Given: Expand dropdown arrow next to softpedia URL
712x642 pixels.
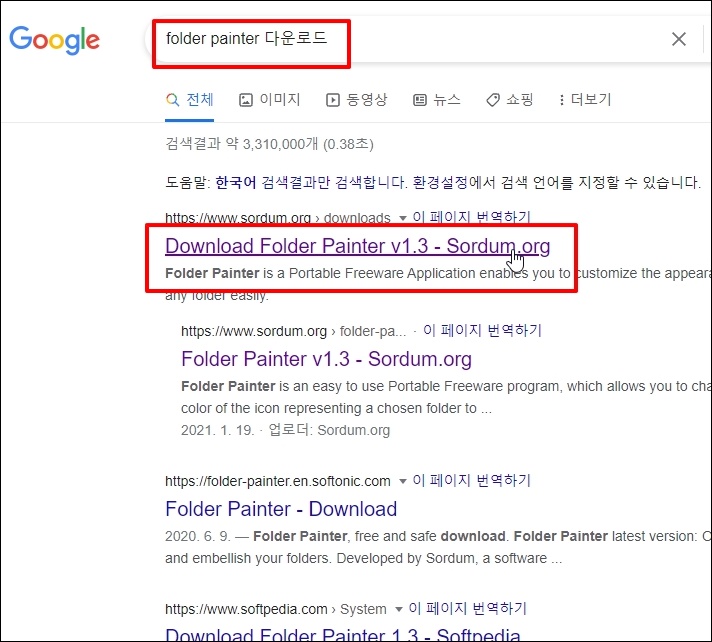Looking at the screenshot, I should [x=398, y=609].
